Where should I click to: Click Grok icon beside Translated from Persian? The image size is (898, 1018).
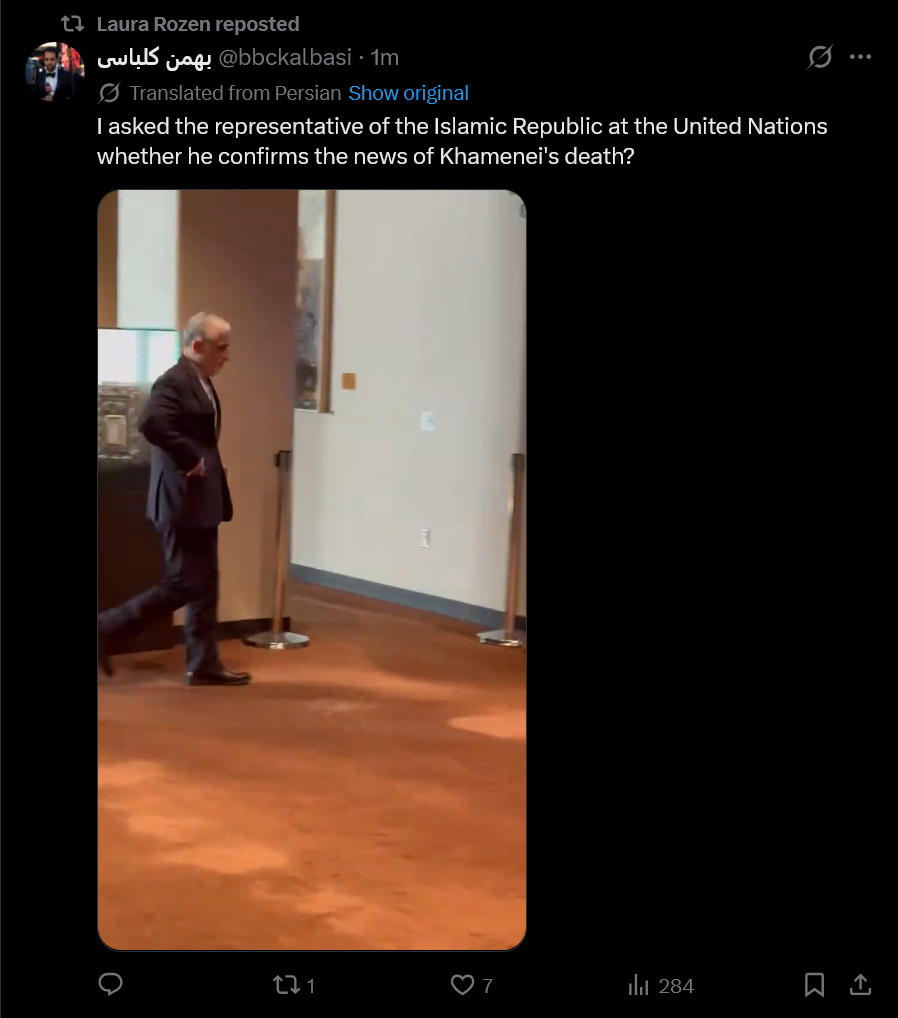(109, 93)
